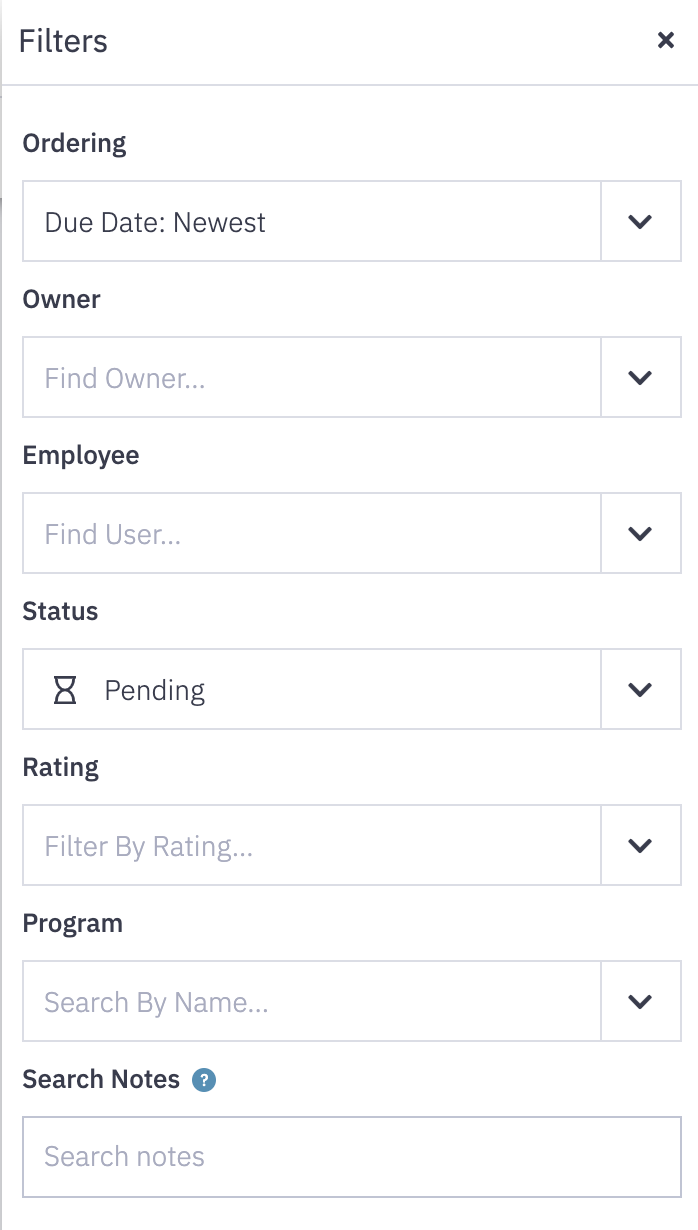Click the Search Notes label

point(101,1080)
